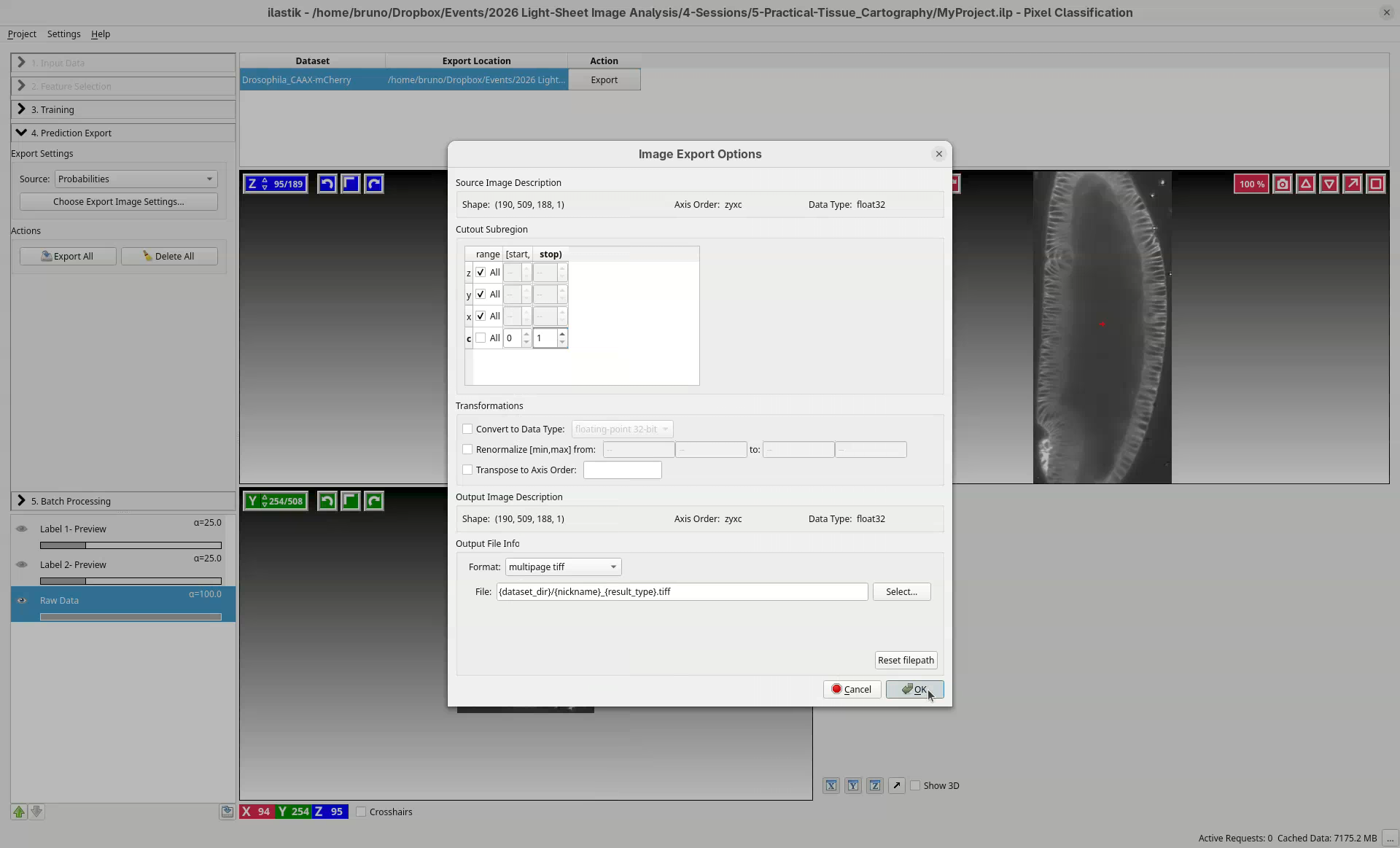Check the All checkbox for channel c row
Screen dimensions: 1400x848
point(481,338)
